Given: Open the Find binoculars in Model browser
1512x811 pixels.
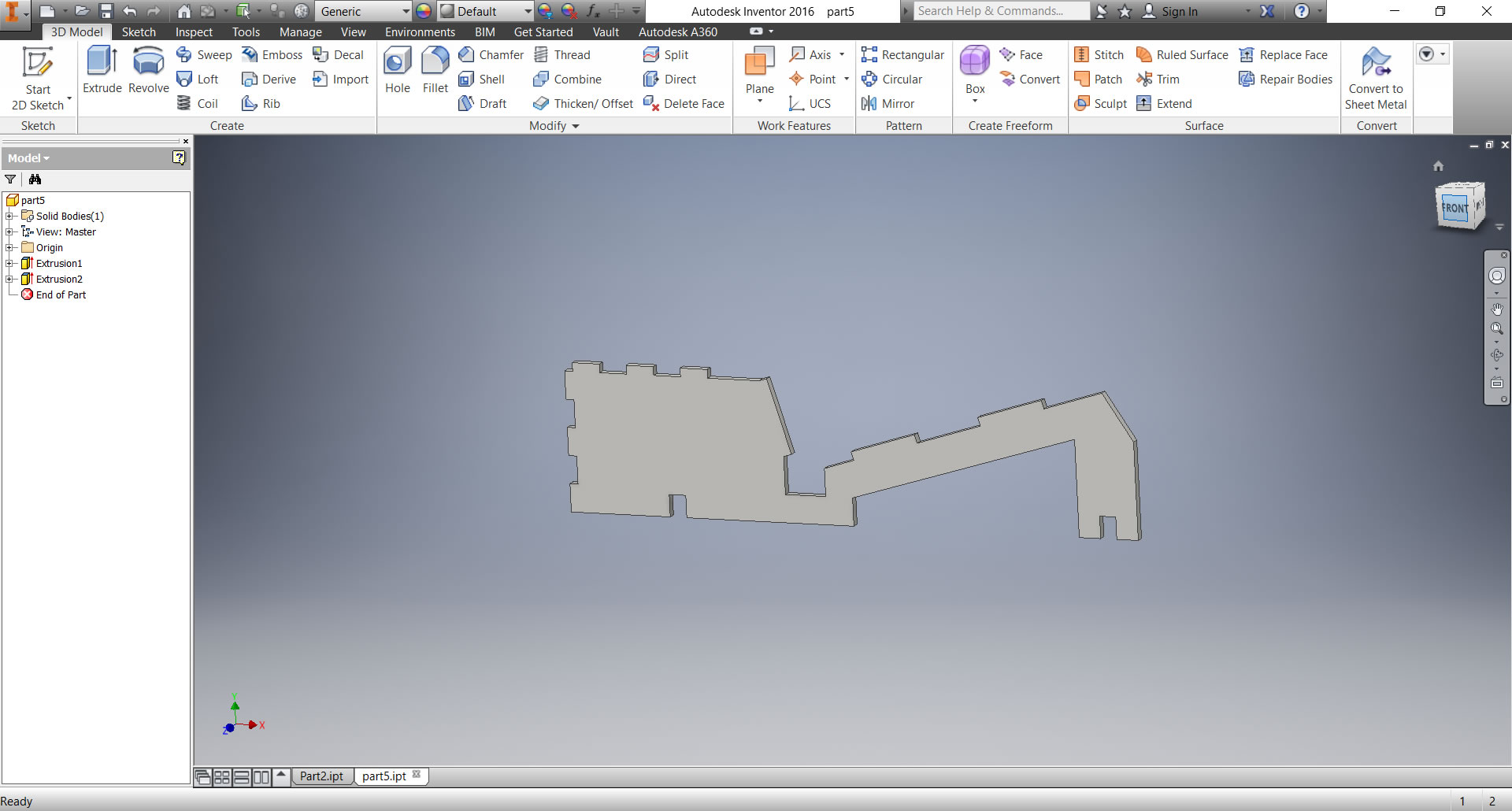Looking at the screenshot, I should [x=35, y=180].
